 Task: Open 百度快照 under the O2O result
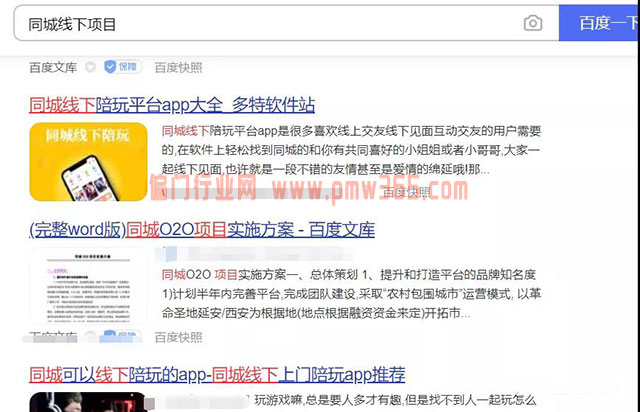tap(178, 337)
